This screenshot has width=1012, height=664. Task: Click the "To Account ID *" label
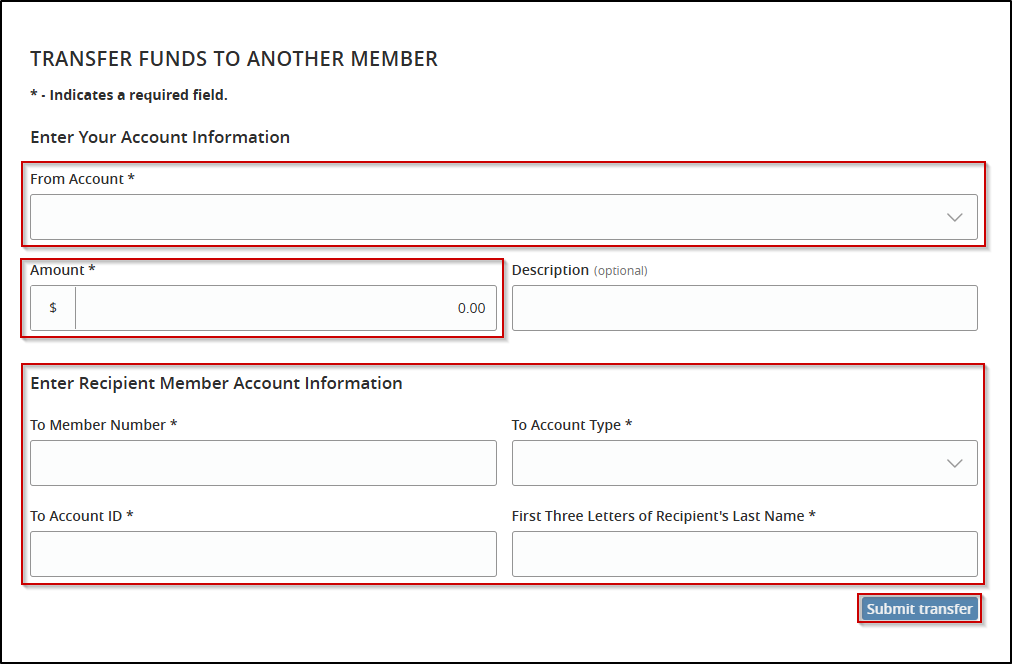pyautogui.click(x=81, y=516)
